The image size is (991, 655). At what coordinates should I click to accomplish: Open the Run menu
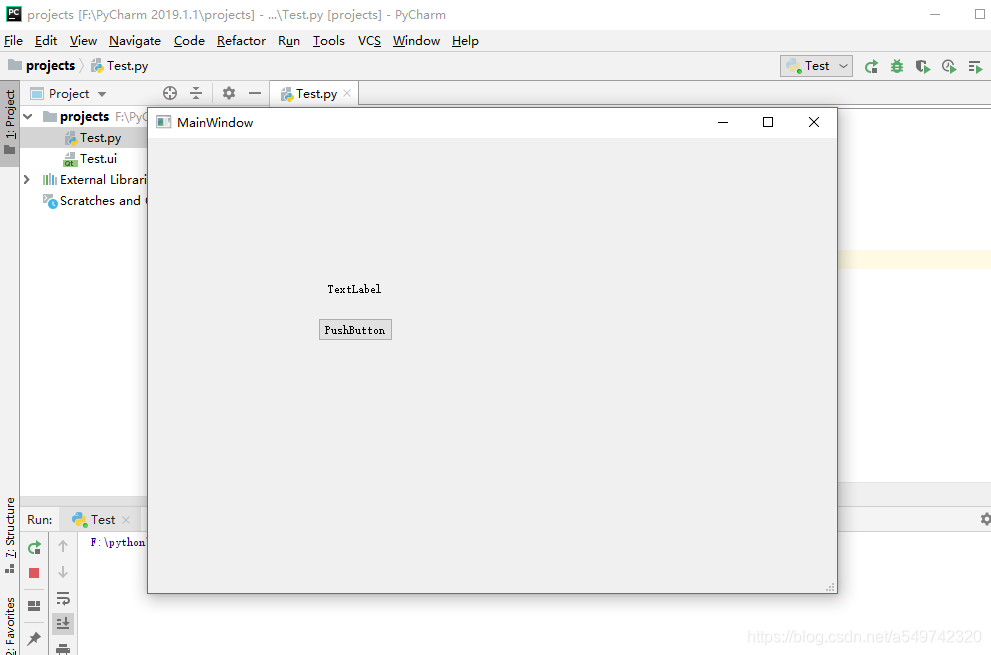289,40
